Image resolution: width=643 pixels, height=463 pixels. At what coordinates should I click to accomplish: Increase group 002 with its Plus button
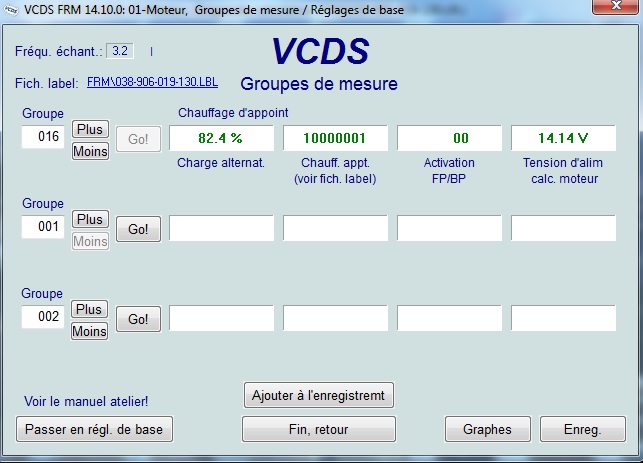tap(89, 309)
